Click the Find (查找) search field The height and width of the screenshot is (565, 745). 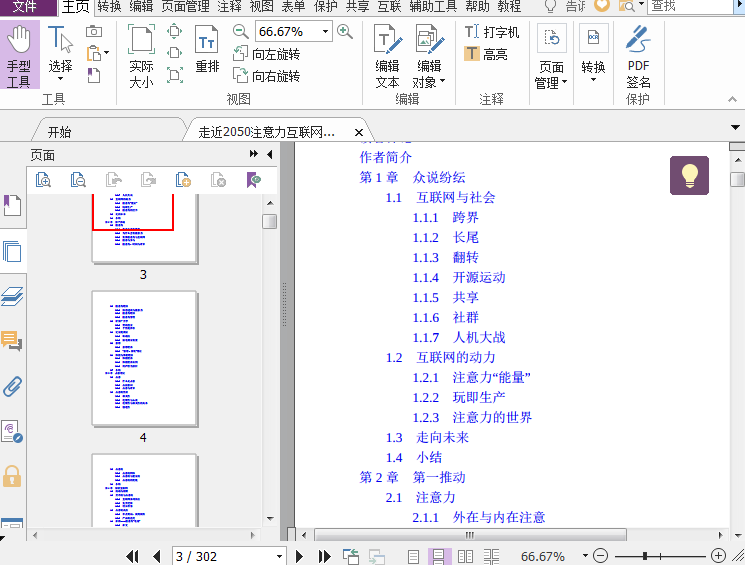[691, 6]
